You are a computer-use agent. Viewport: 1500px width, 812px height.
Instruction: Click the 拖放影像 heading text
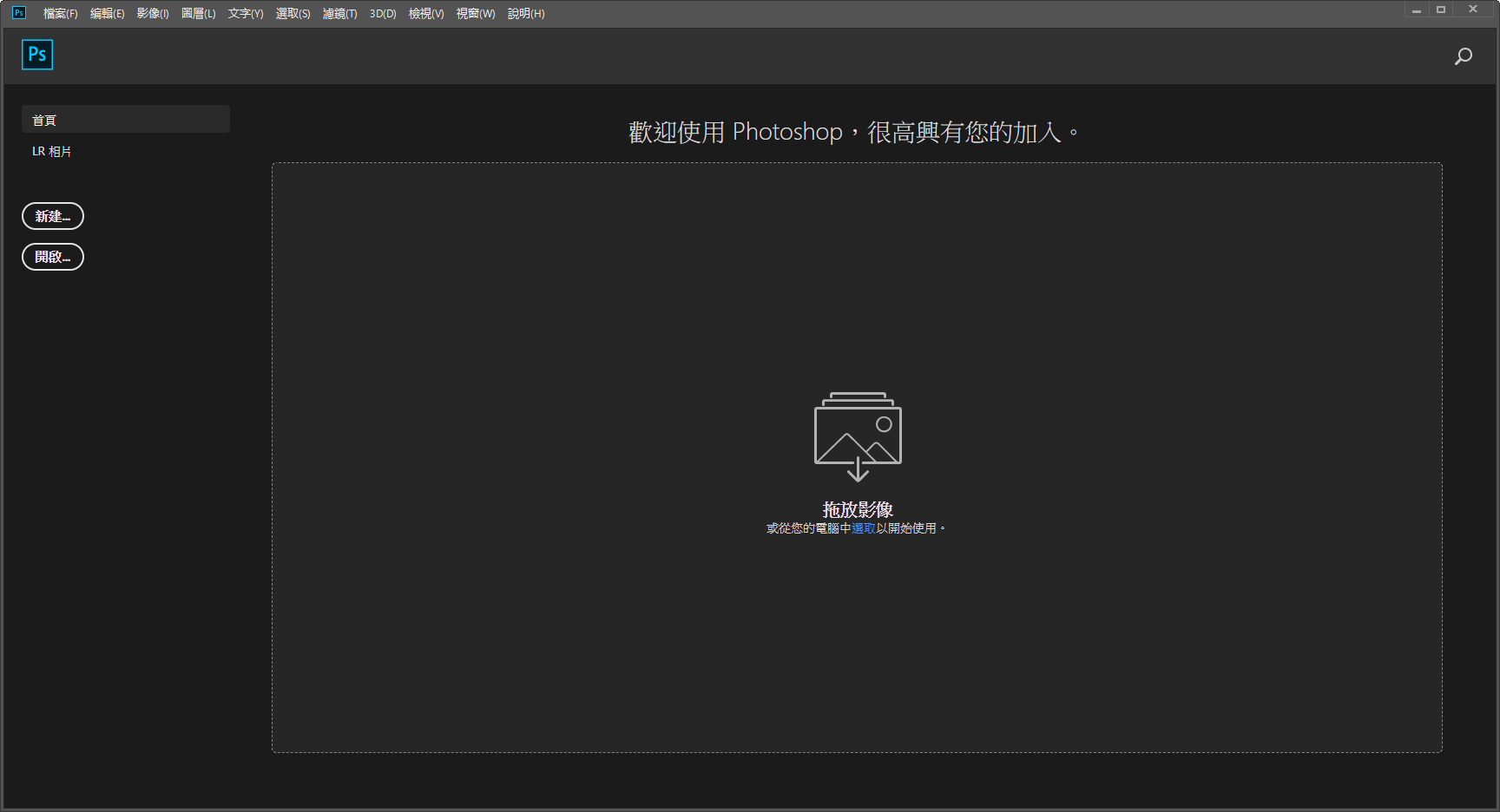point(858,509)
